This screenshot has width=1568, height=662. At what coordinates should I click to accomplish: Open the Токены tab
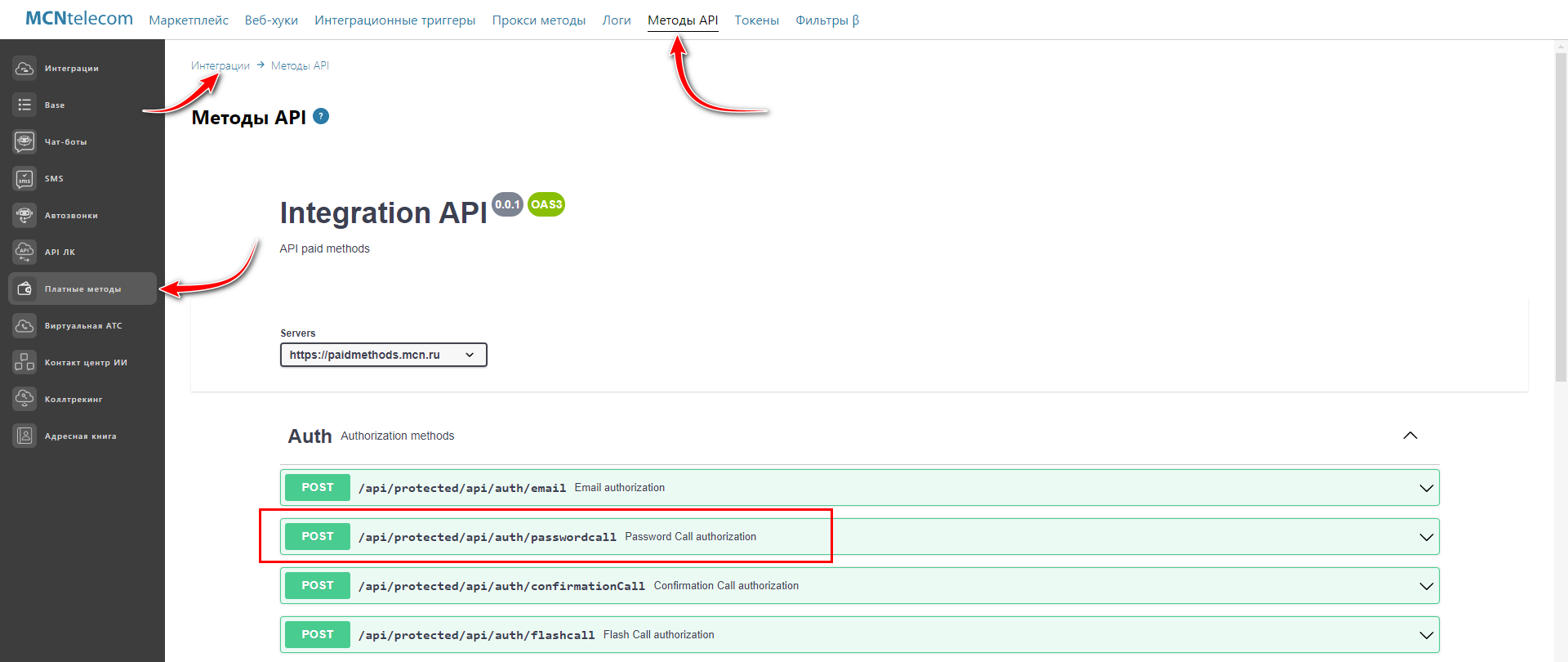[756, 20]
